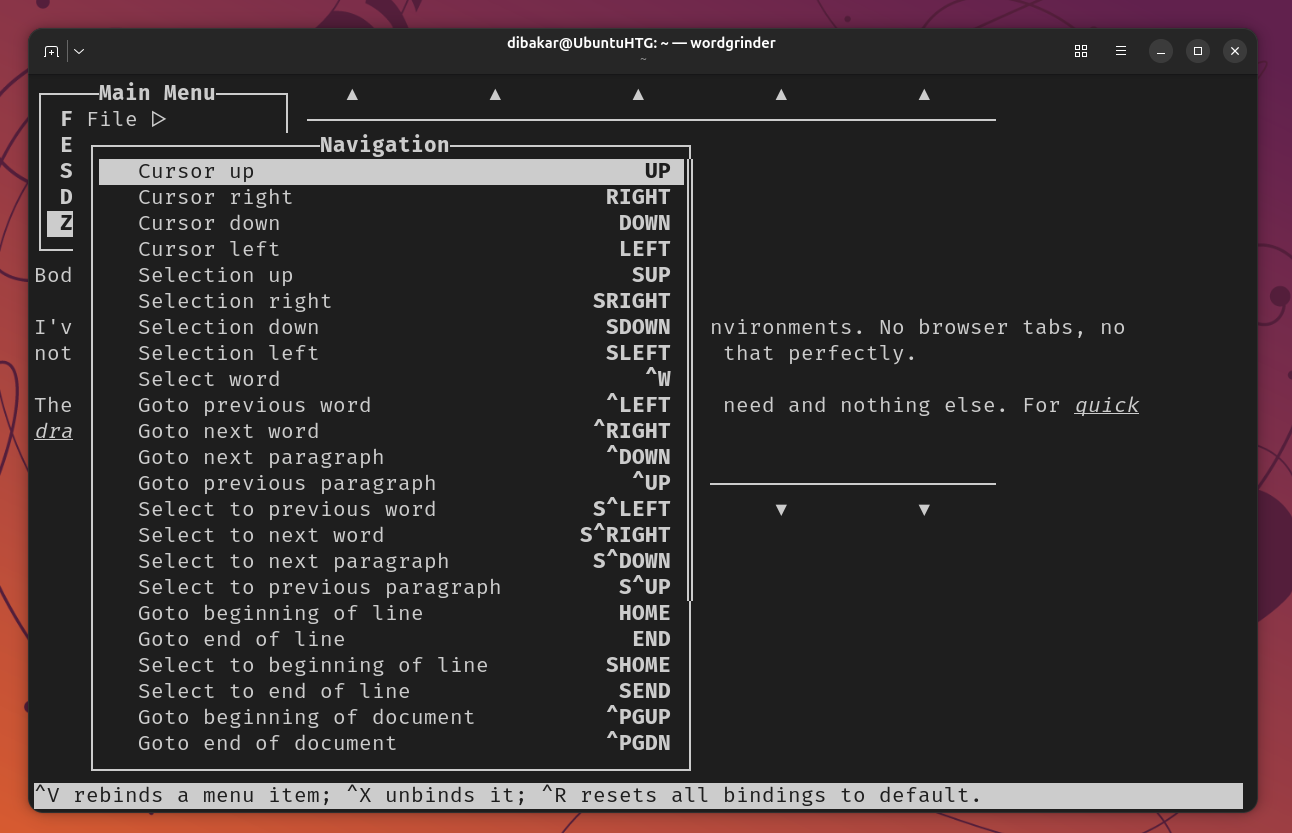Click the S shortcut letter in Main Menu
This screenshot has height=833, width=1292.
click(x=66, y=171)
